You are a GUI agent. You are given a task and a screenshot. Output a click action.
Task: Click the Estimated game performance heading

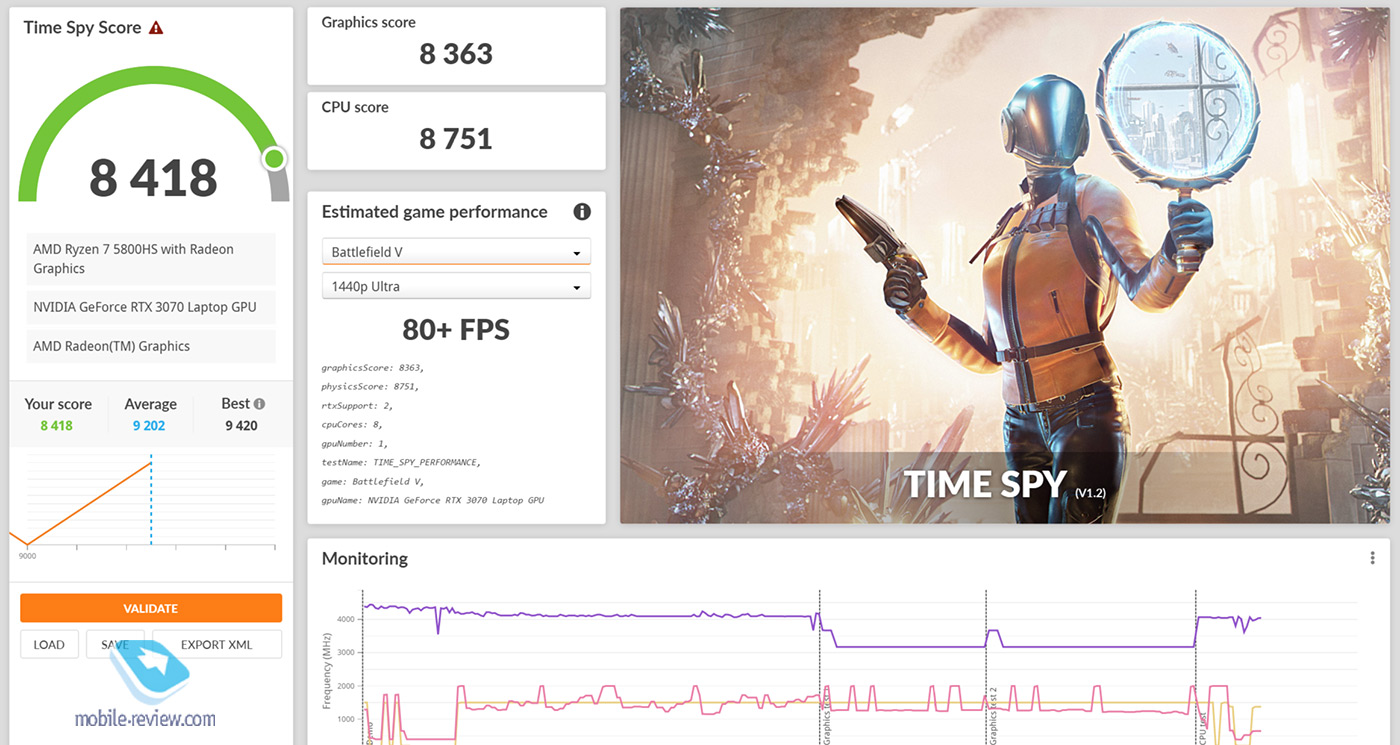[x=434, y=212]
